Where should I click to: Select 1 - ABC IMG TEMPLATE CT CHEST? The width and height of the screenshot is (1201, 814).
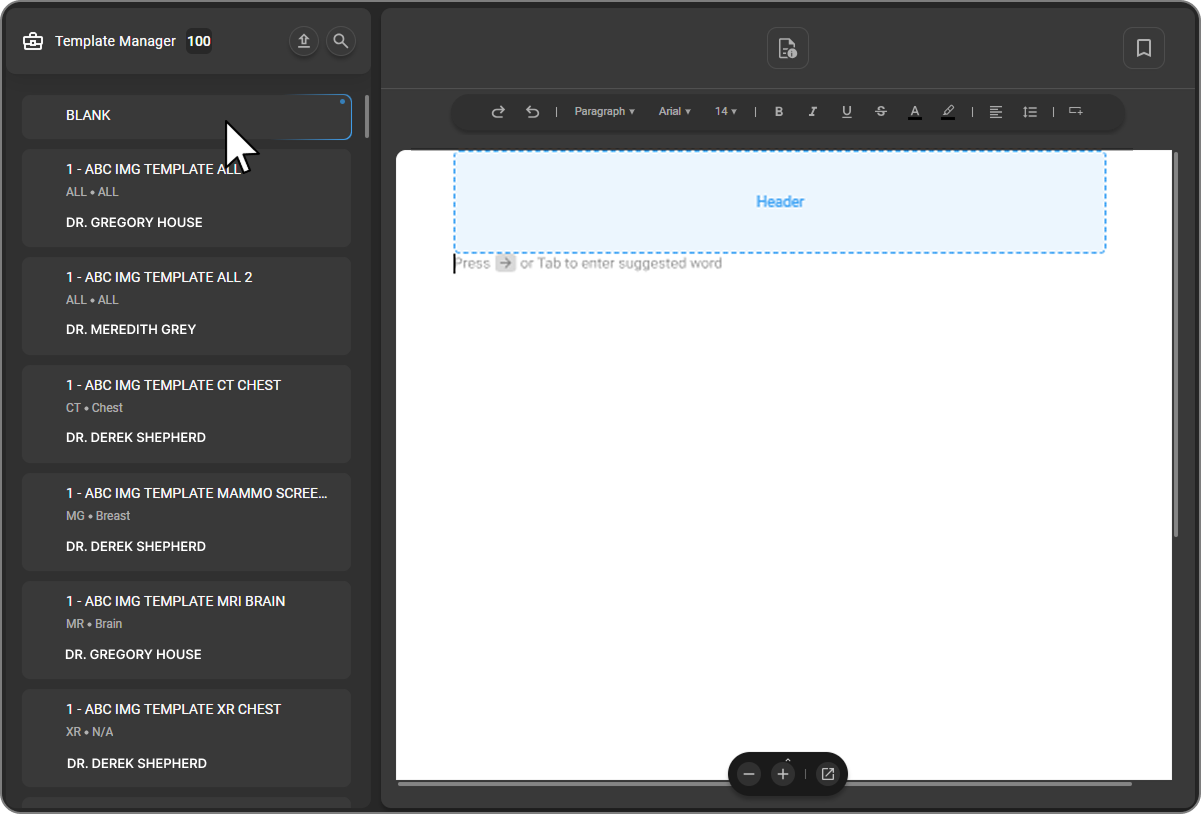click(x=187, y=414)
